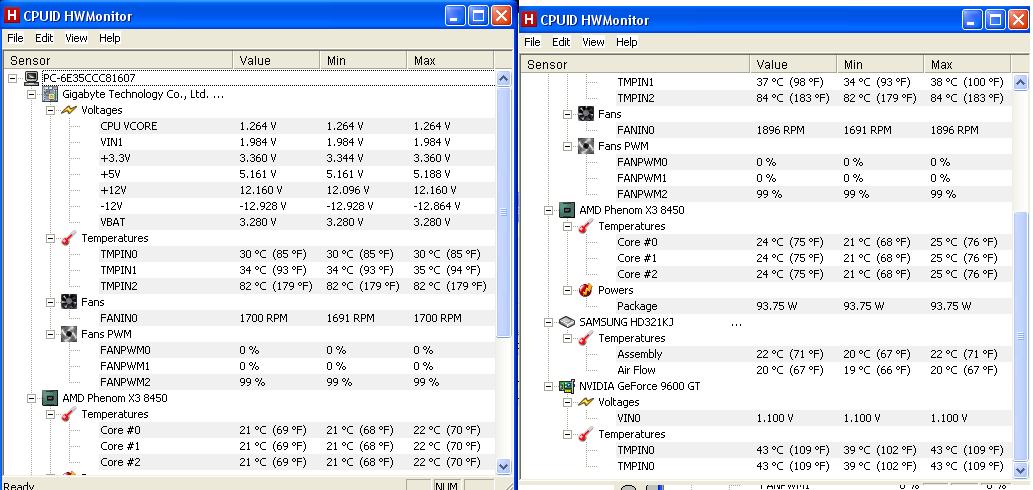Minimize the left HWMonitor window
This screenshot has width=1033, height=490.
tap(456, 16)
